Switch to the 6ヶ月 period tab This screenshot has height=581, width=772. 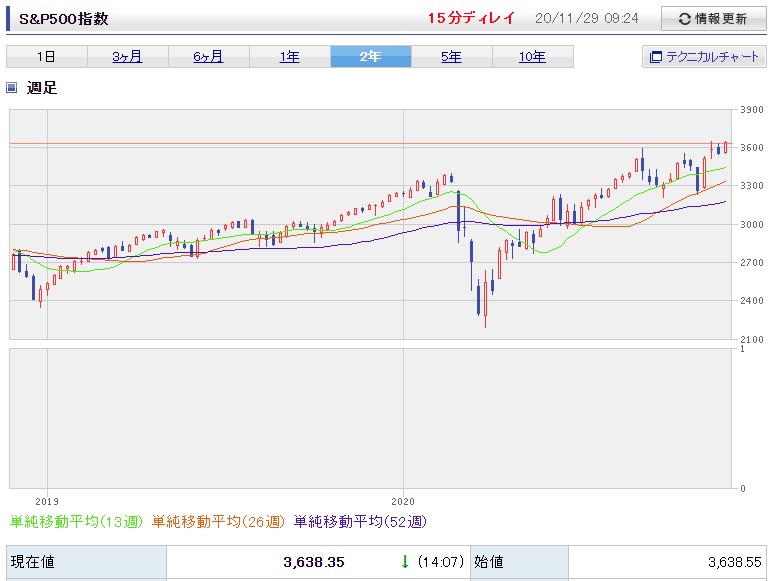click(208, 57)
